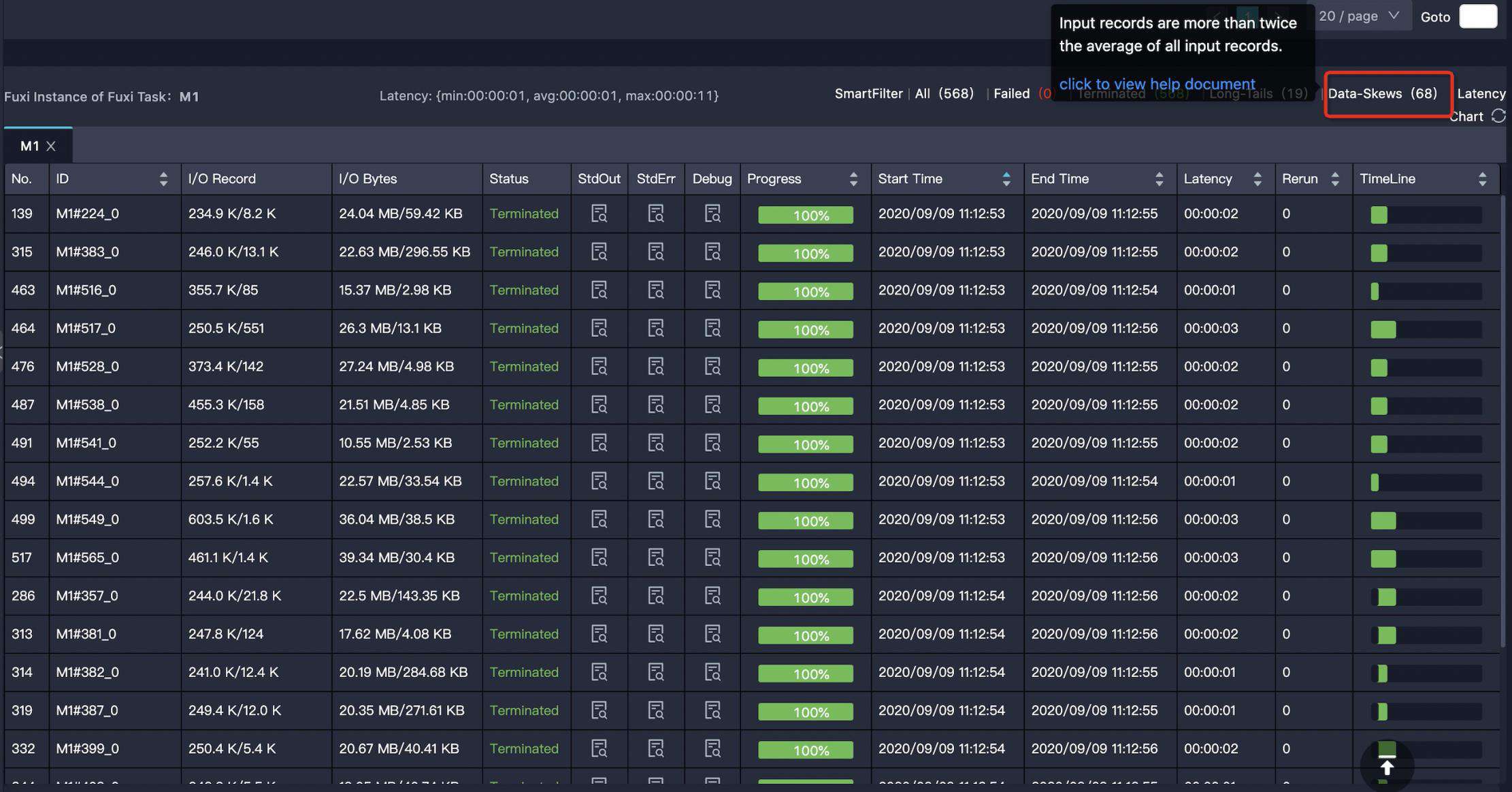Click the Debug icon for M1#528_0
Image resolution: width=1512 pixels, height=792 pixels.
tap(711, 367)
